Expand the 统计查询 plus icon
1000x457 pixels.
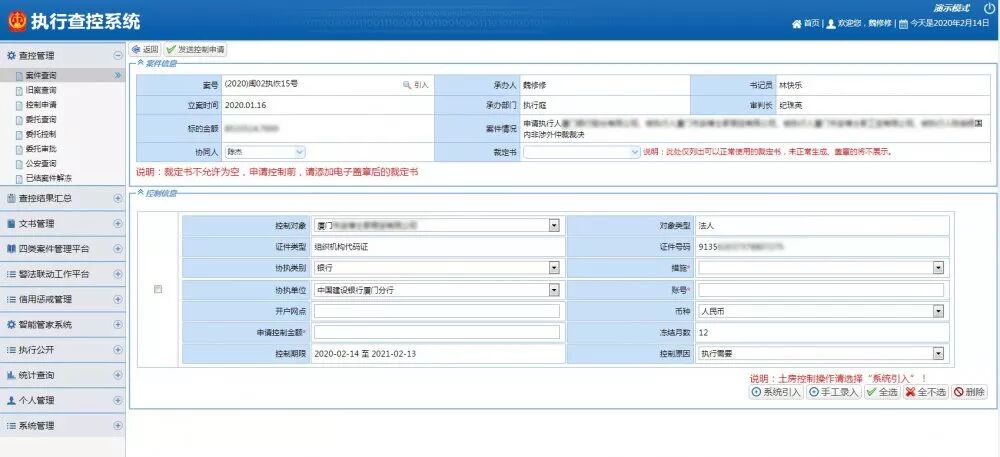(x=117, y=375)
